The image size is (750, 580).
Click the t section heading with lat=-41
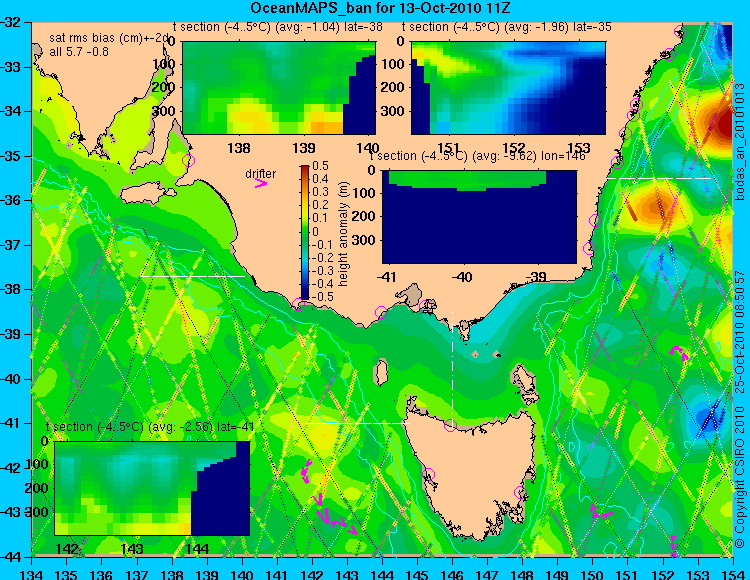coord(150,427)
